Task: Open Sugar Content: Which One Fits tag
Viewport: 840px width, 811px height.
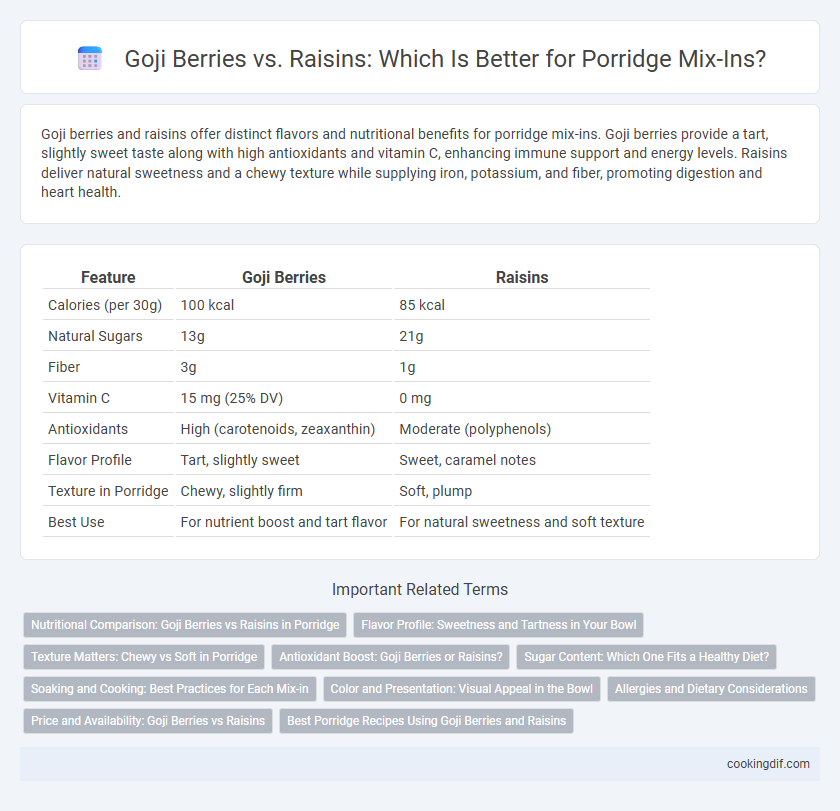Action: click(646, 657)
